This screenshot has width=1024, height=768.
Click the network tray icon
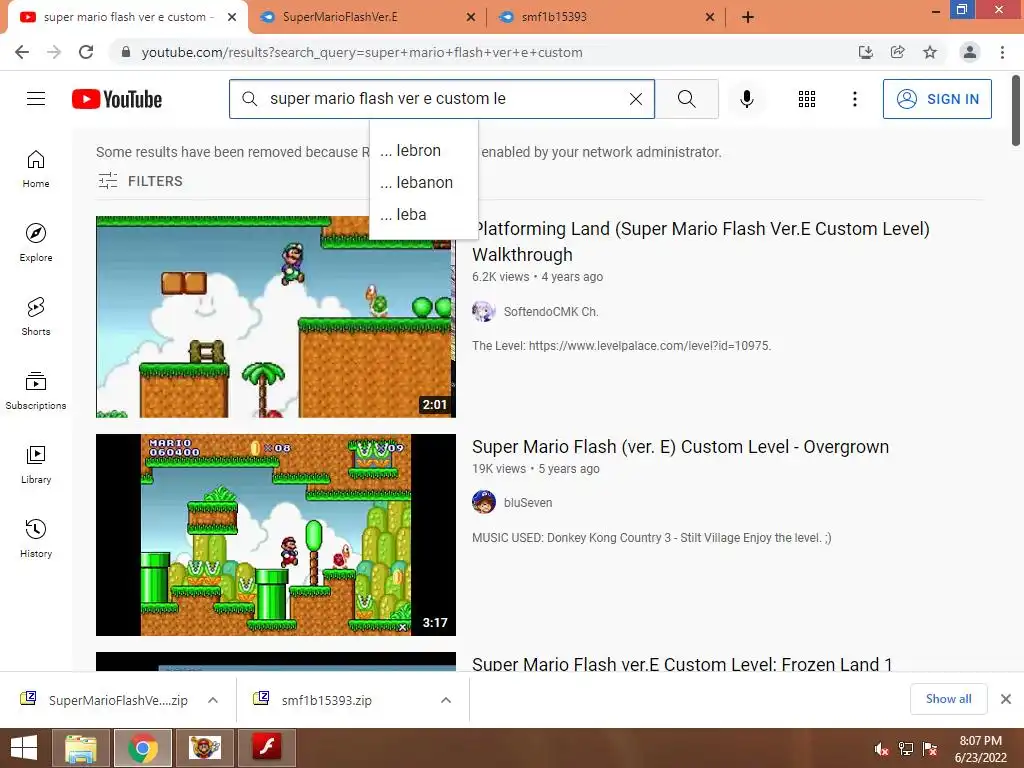pyautogui.click(x=906, y=749)
